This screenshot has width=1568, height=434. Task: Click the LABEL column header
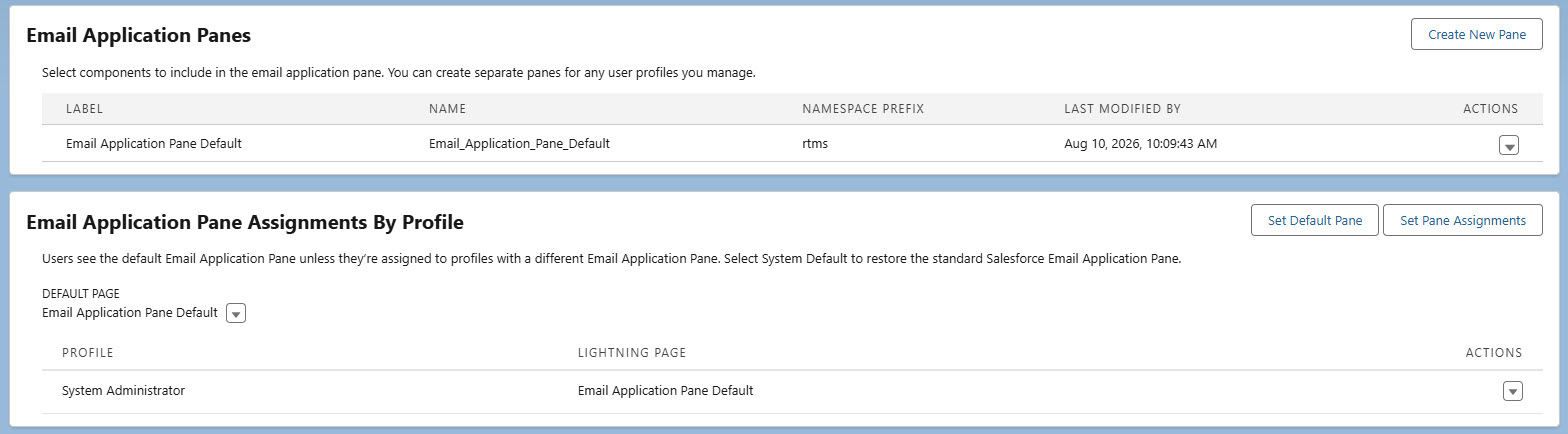click(85, 108)
